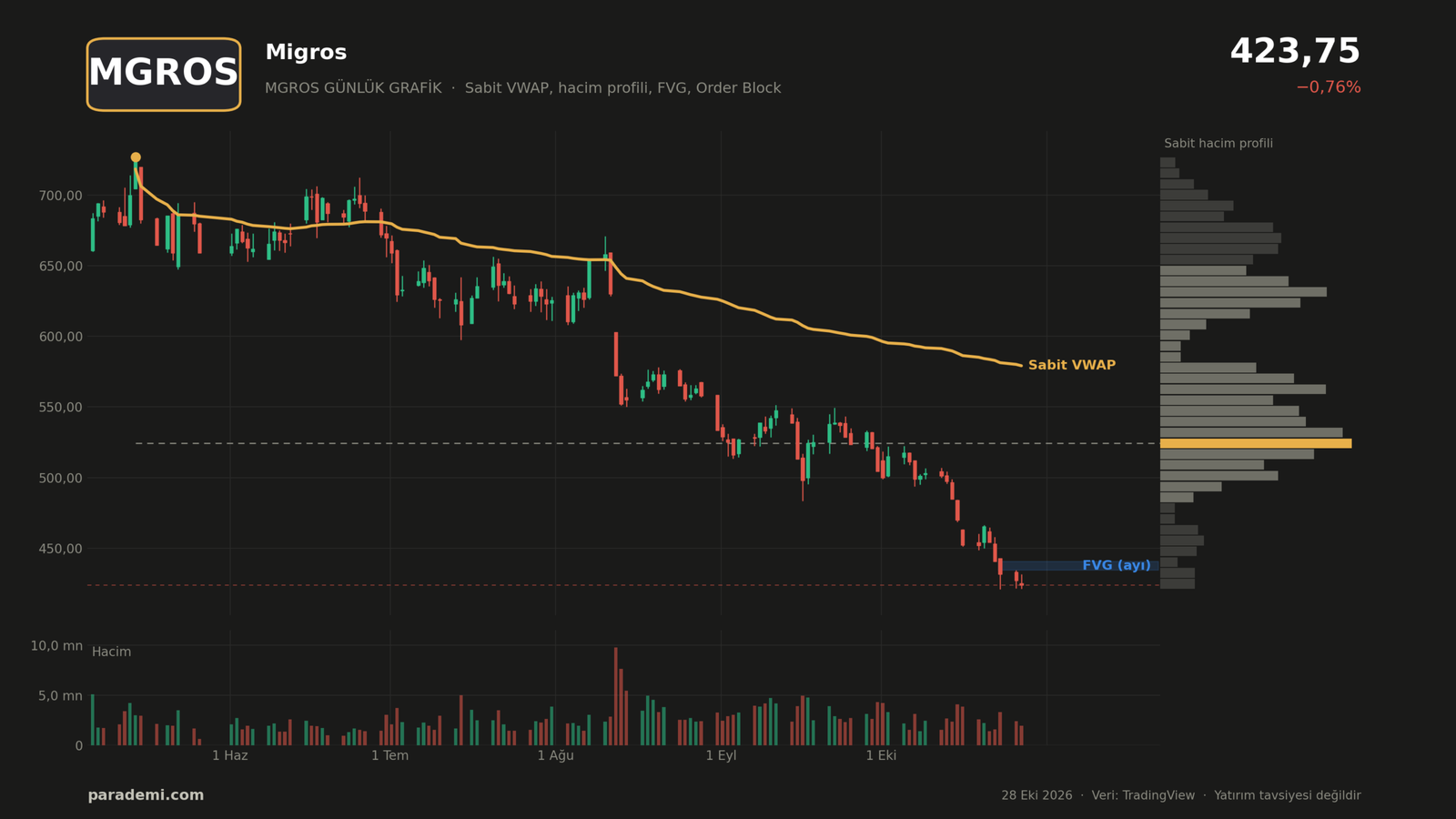Click the MGROS ticker badge
The image size is (1456, 819).
click(164, 74)
